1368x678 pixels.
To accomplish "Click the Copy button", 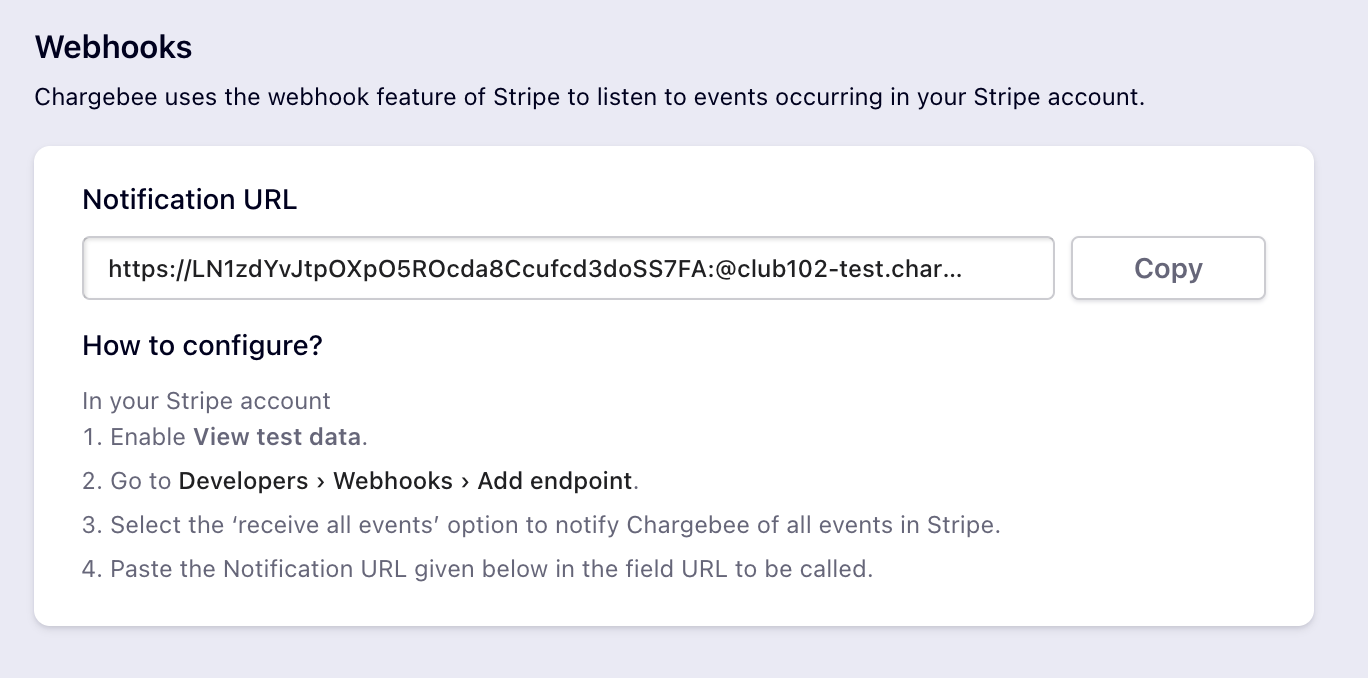I will tap(1168, 268).
